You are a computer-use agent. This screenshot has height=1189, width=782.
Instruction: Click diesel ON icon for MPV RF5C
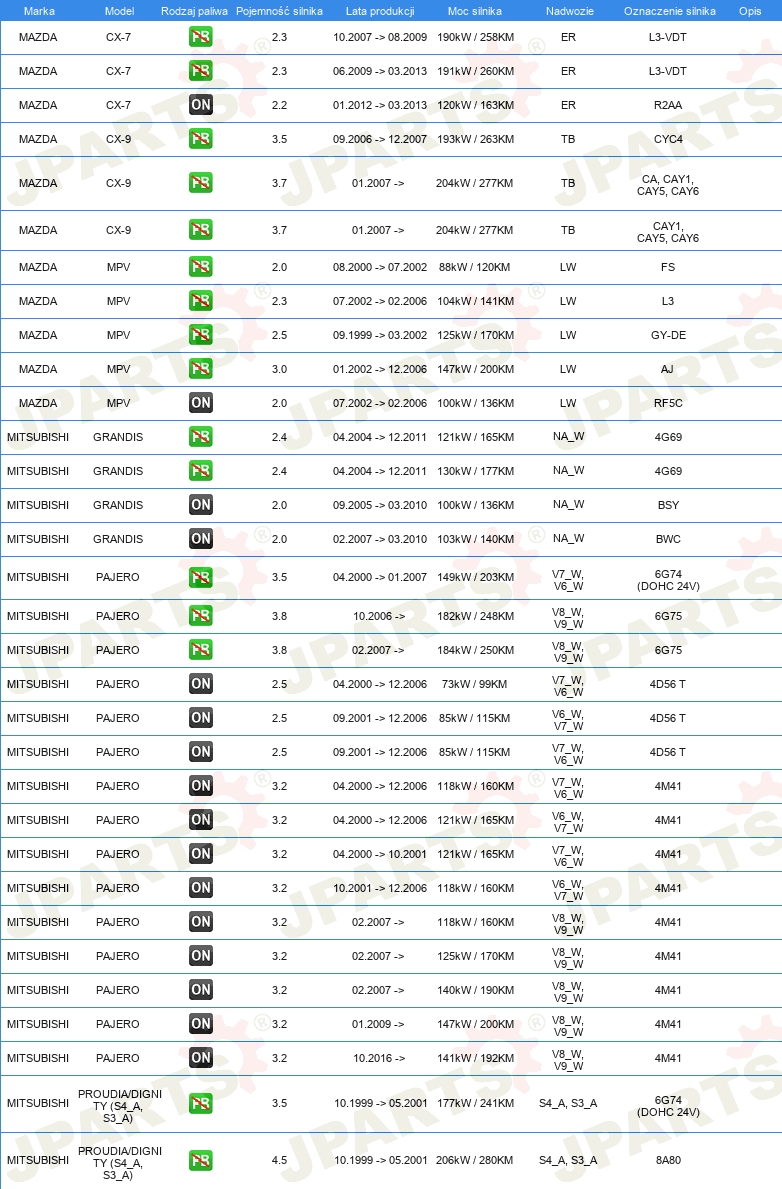pos(200,403)
